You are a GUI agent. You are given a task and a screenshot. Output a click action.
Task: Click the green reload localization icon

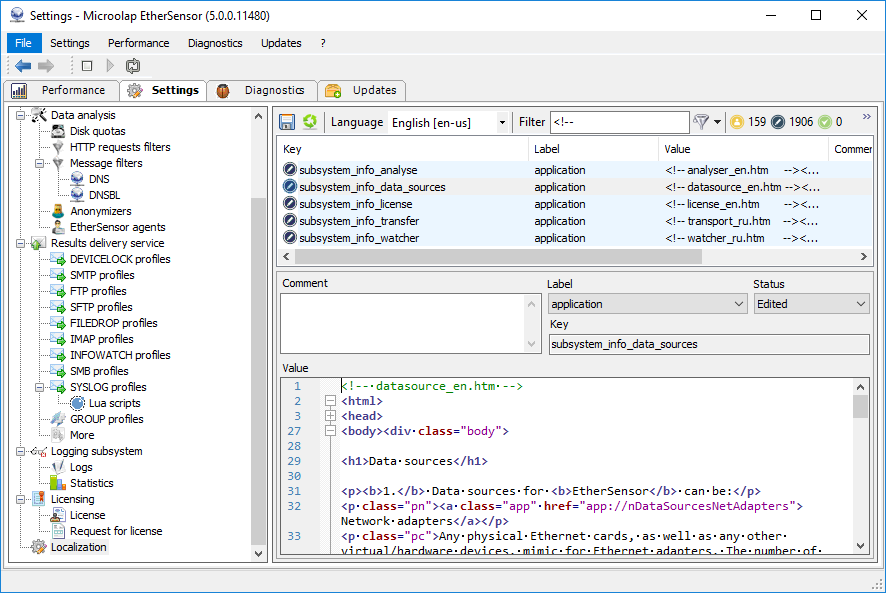(x=310, y=122)
